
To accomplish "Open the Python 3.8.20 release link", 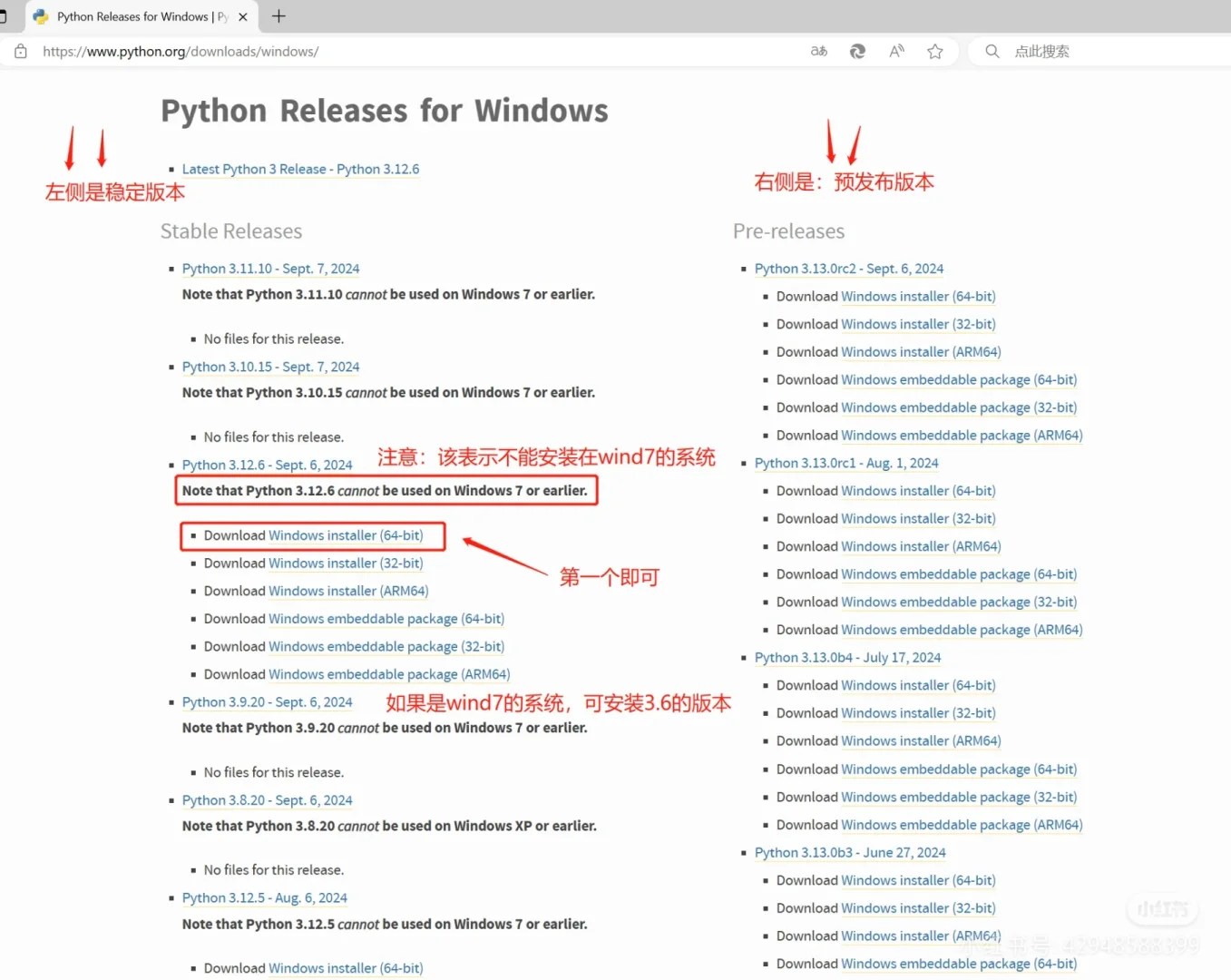I will click(268, 799).
